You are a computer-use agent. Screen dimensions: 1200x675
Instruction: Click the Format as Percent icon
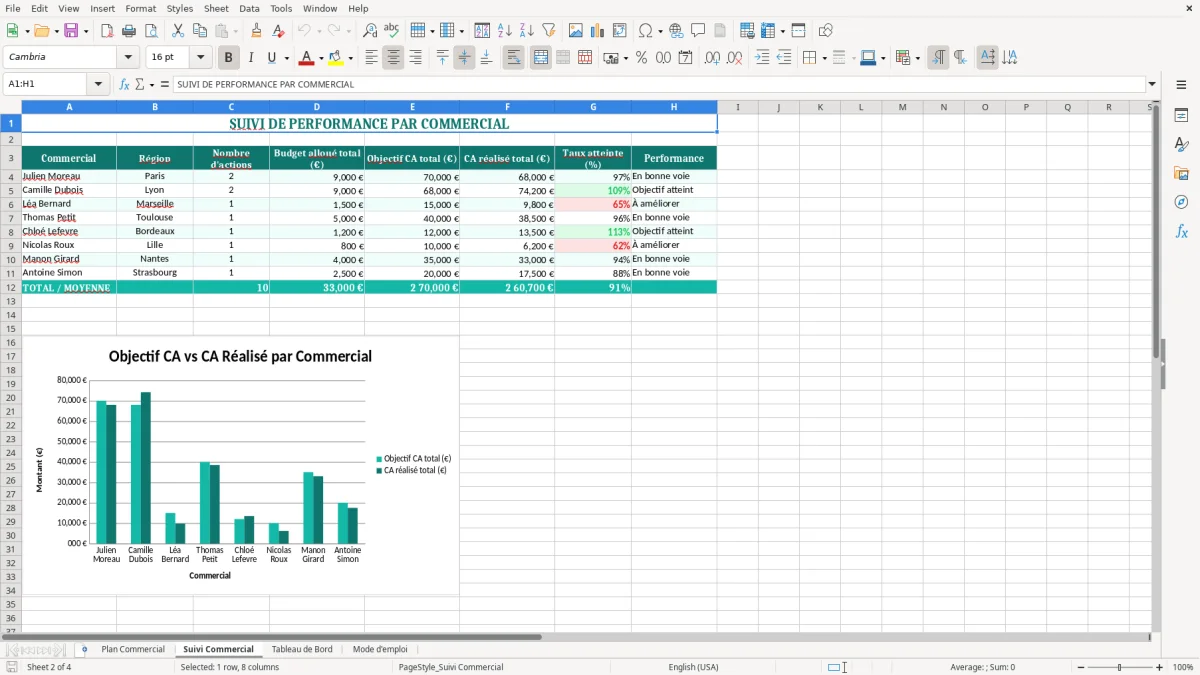coord(641,58)
